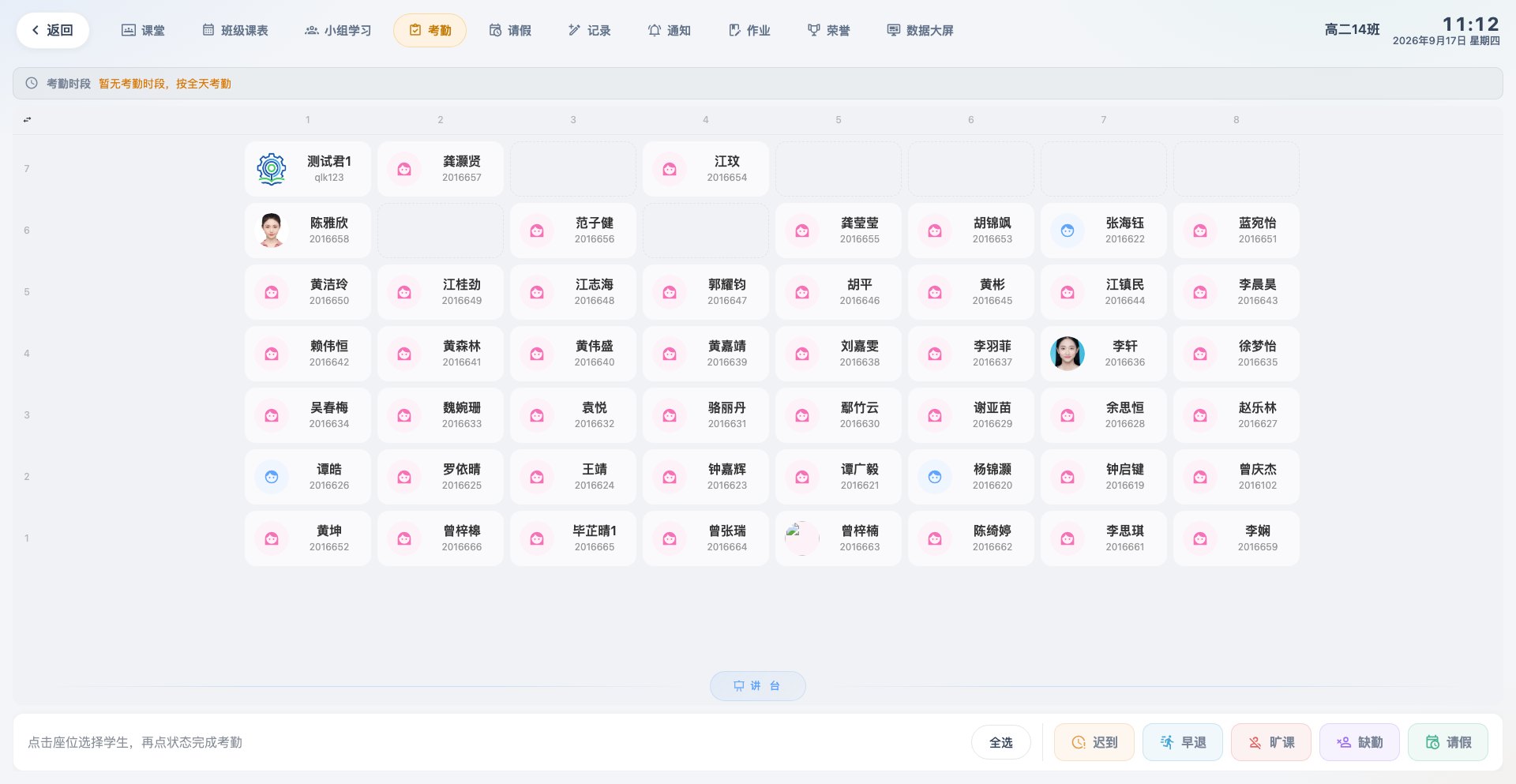
Task: Click the pink avatar icon of 赵乐林
Action: click(1200, 415)
